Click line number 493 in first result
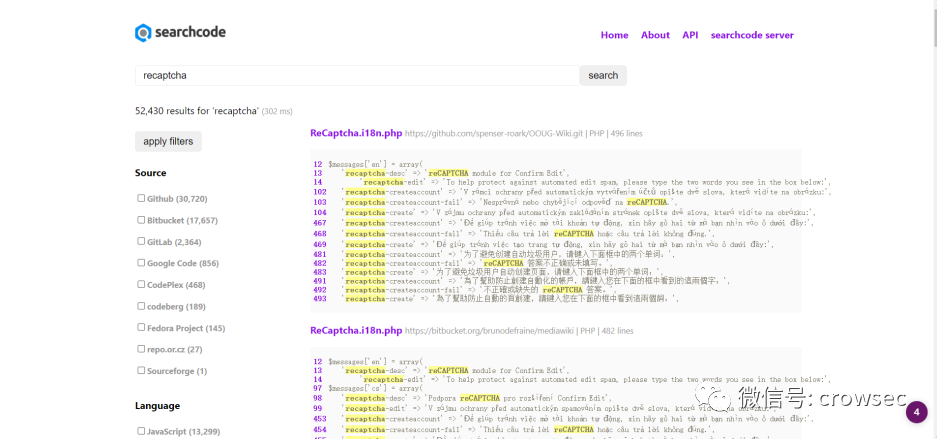Screen dimensions: 937x439 (320, 299)
